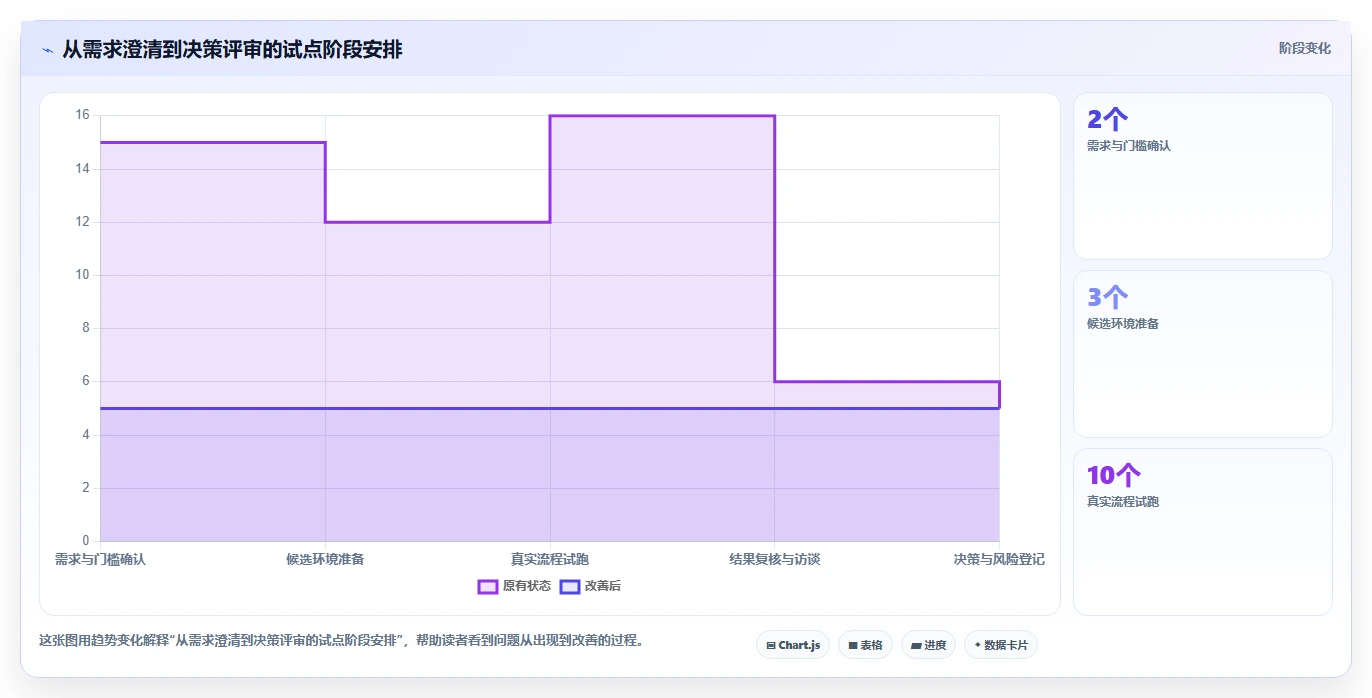Toggle the 原有状态 legend swatch

pos(488,586)
